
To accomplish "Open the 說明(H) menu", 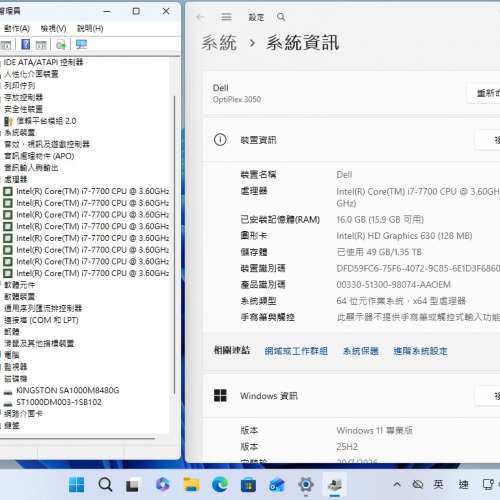I will 90,29.
